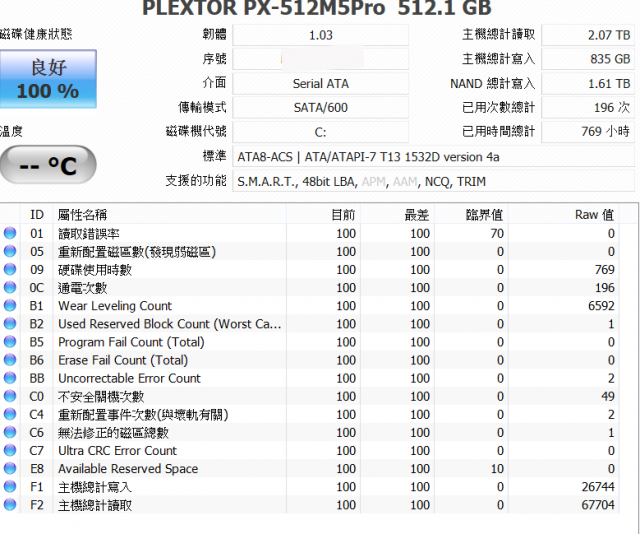Select the Wear Leveling Count attribute name

tap(115, 306)
